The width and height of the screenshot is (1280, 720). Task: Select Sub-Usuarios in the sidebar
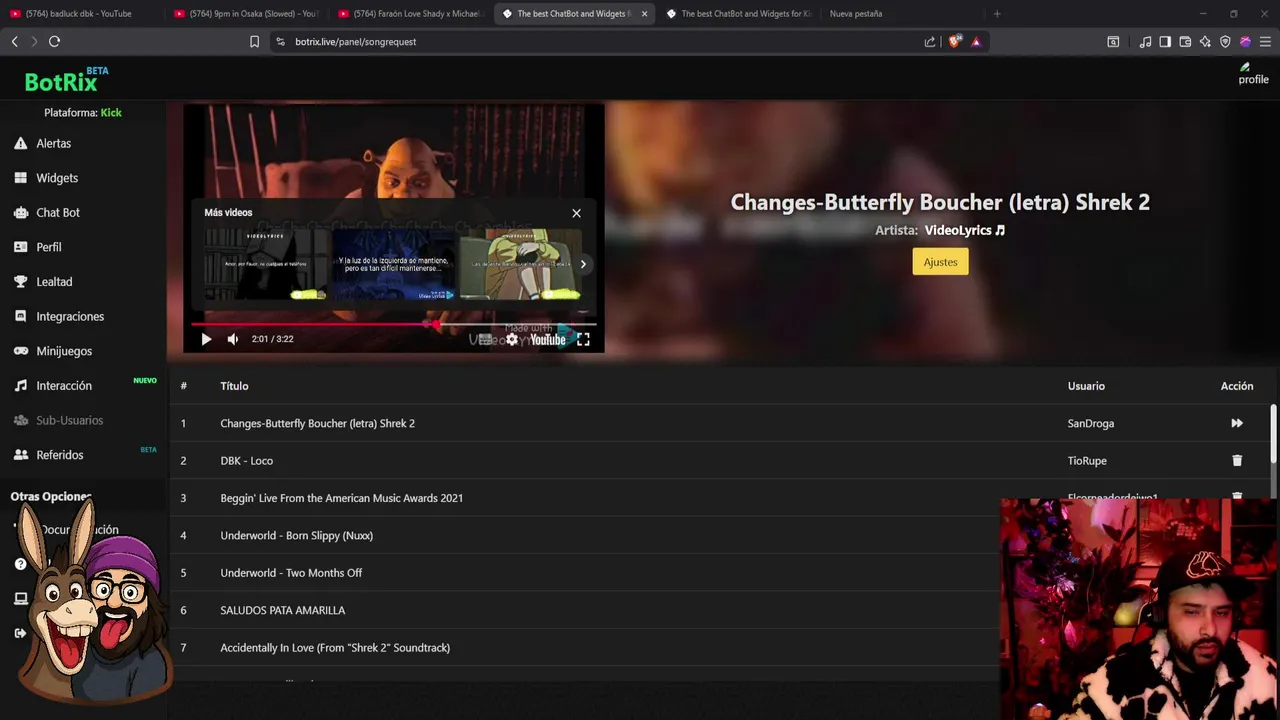pyautogui.click(x=69, y=420)
